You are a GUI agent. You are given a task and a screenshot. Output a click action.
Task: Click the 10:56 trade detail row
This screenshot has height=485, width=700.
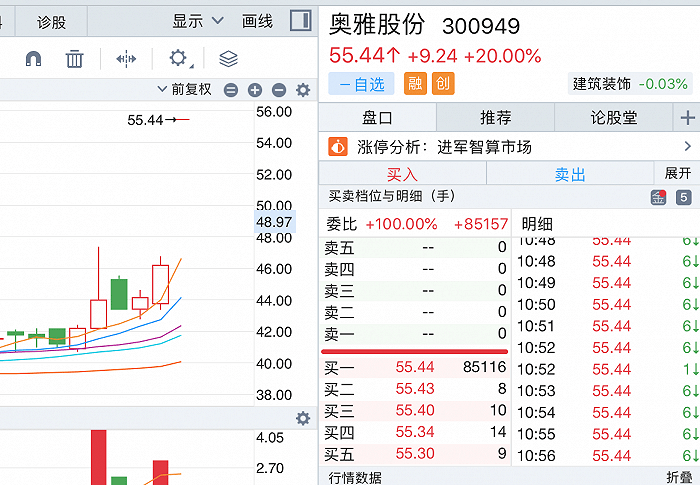(607, 456)
